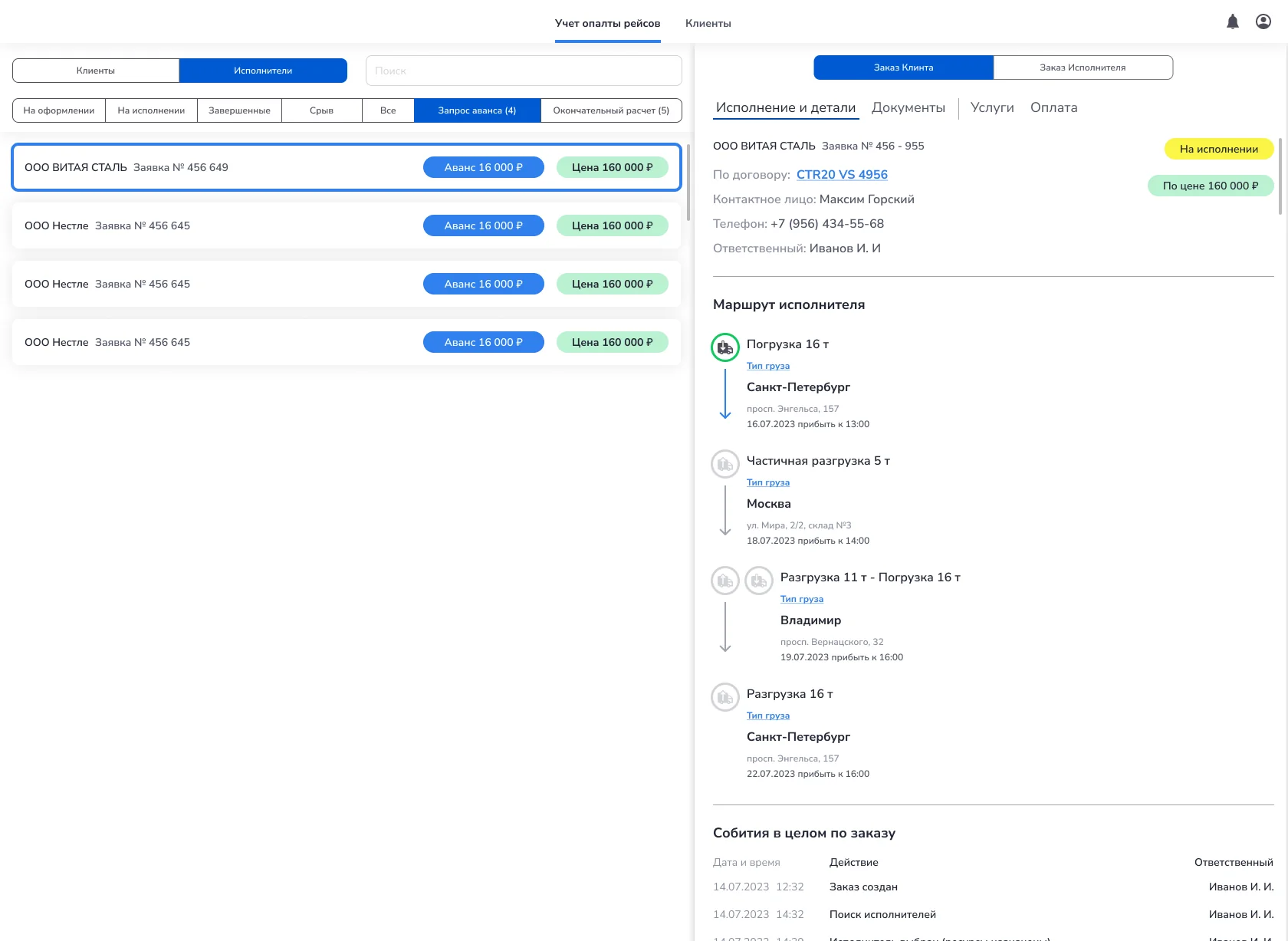Click the green loading truck icon at Погрузка 16 т
This screenshot has height=941, width=1288.
coord(725,347)
